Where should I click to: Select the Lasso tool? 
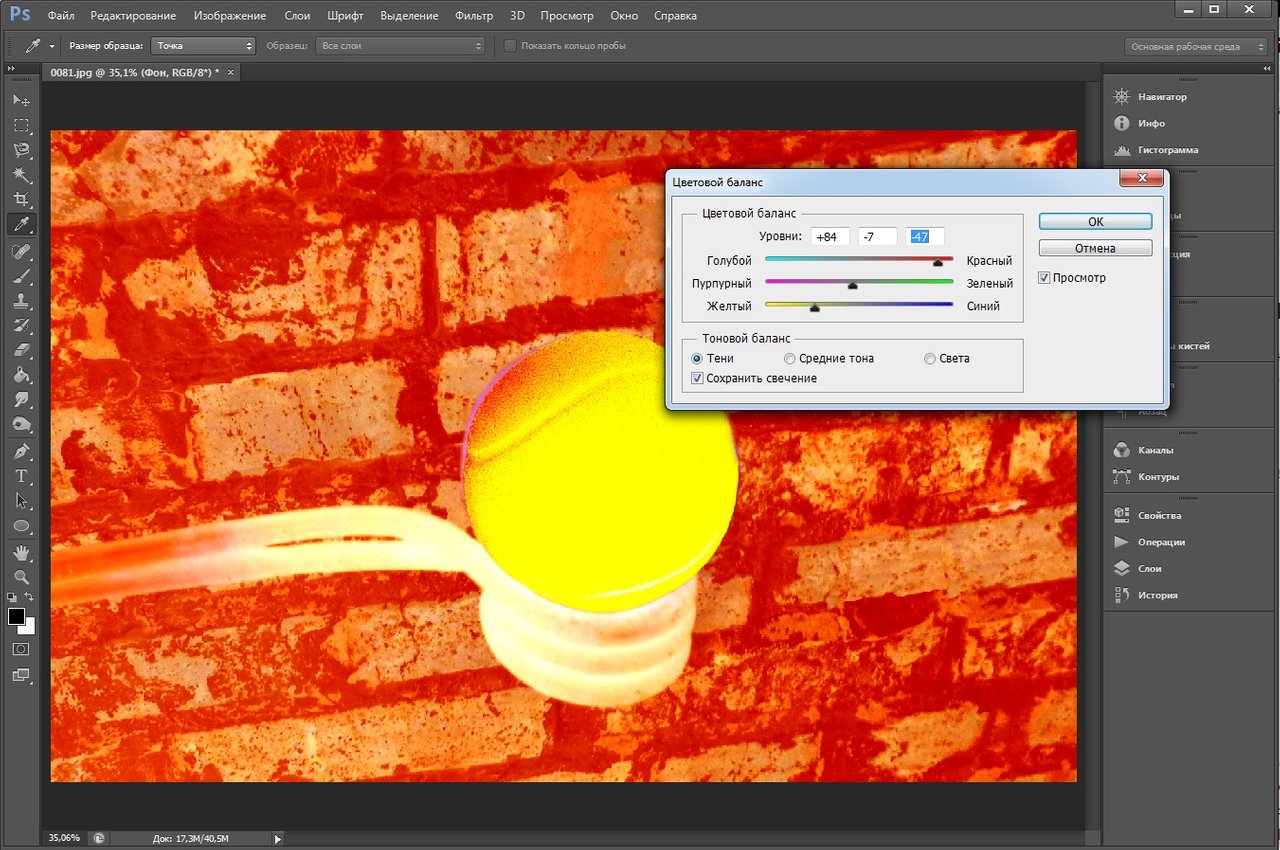point(21,150)
